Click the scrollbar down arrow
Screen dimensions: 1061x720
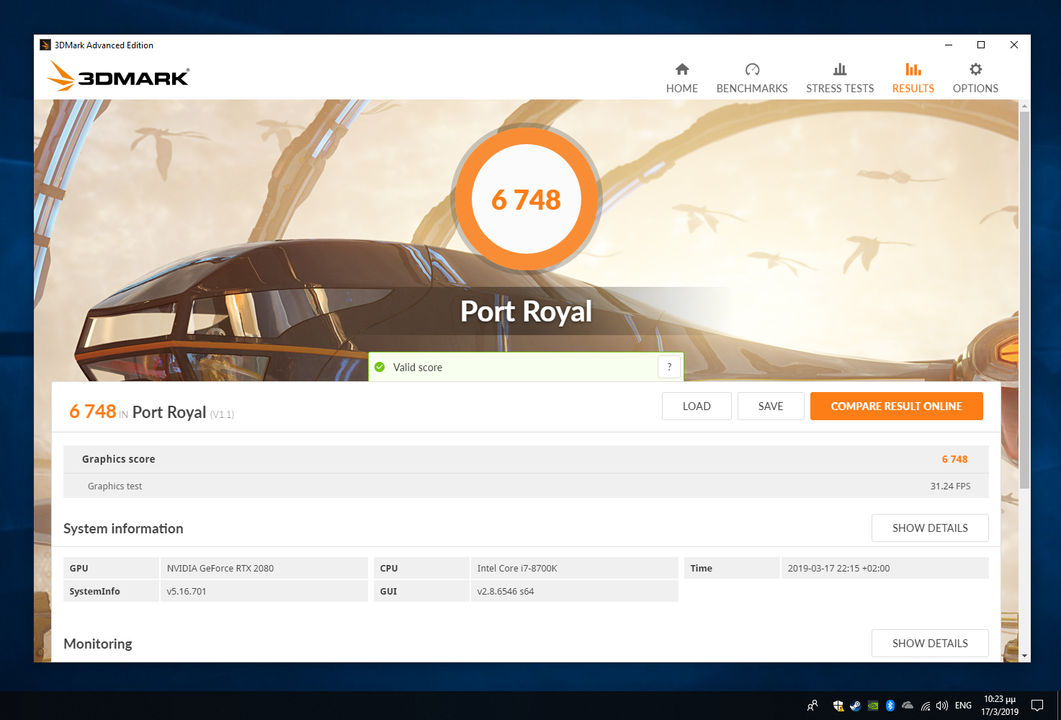coord(1024,656)
